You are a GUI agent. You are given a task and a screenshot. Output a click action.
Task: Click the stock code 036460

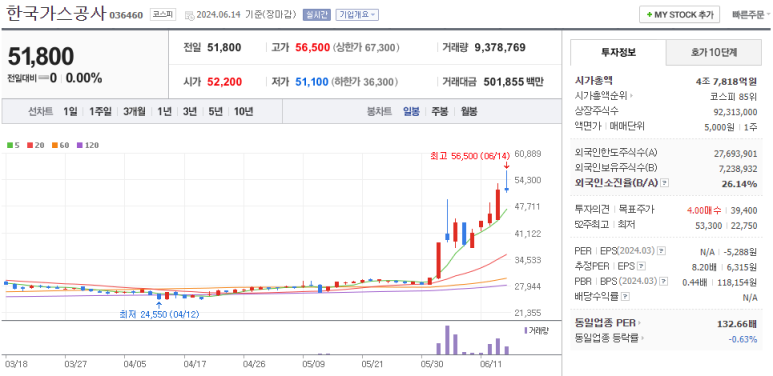[126, 15]
